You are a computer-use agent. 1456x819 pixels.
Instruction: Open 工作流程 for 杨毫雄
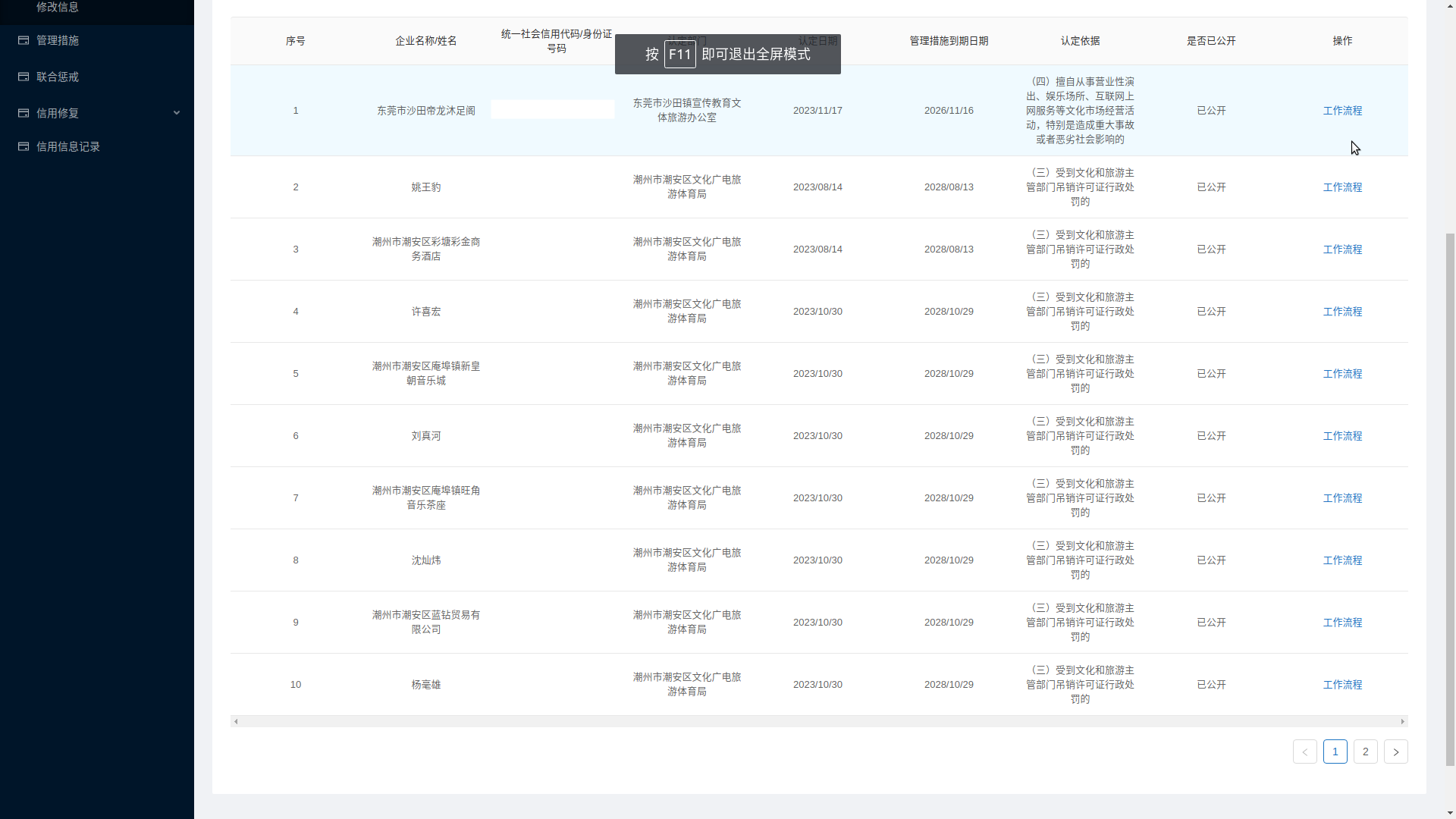coord(1342,684)
